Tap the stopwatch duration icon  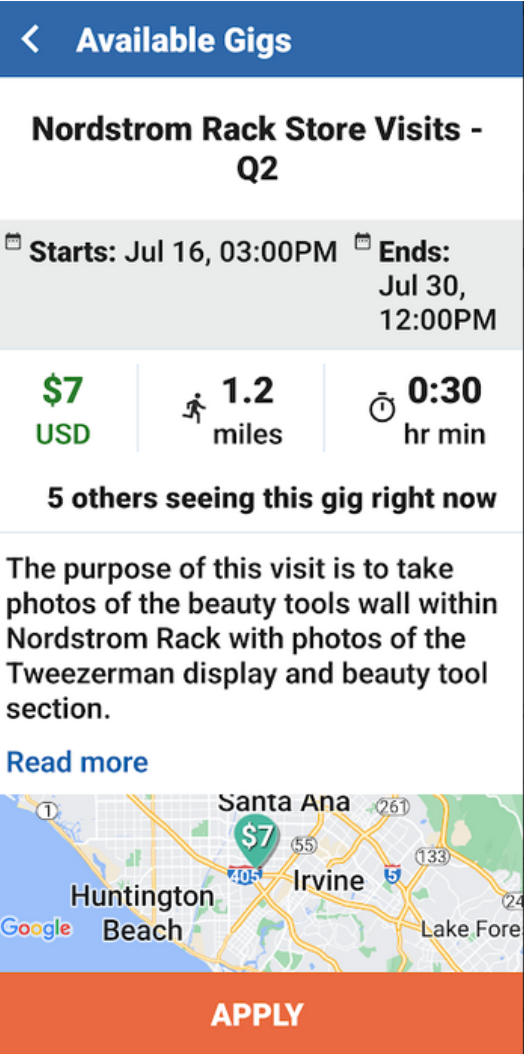coord(383,407)
